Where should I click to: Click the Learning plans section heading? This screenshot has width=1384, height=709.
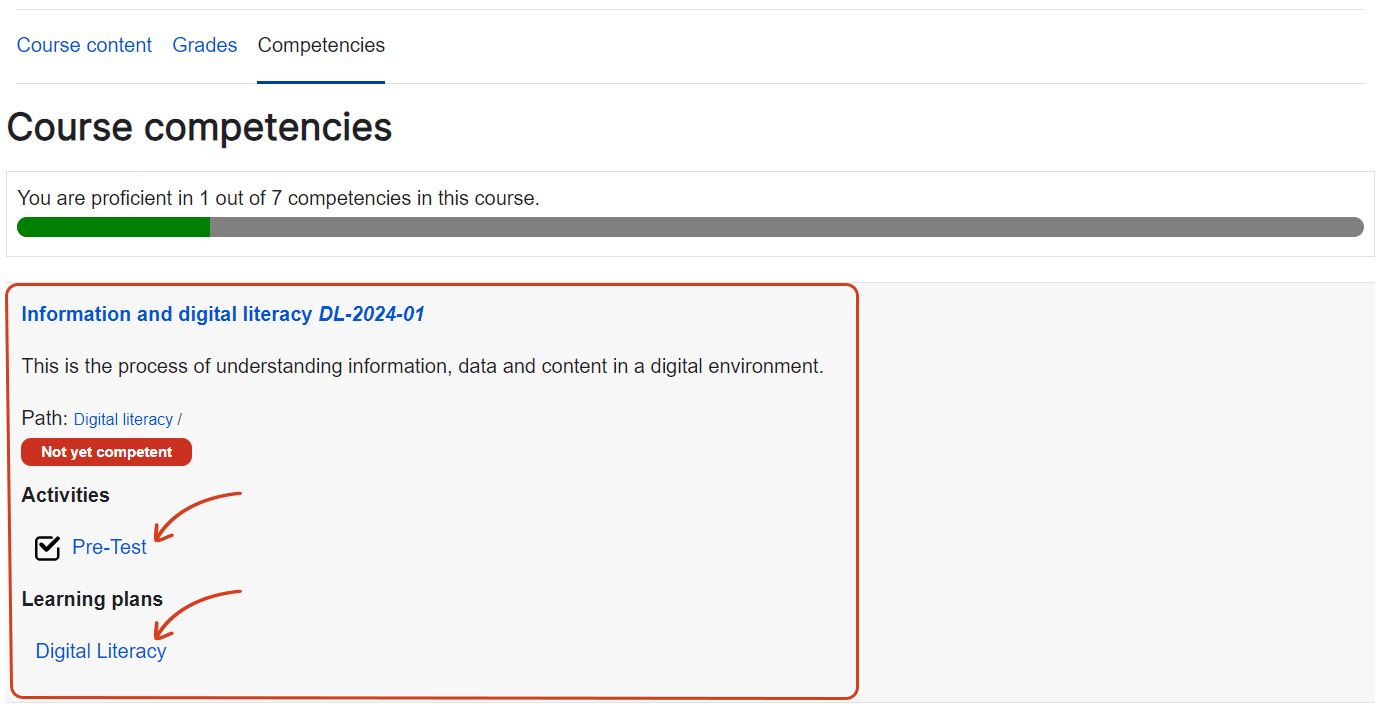click(x=92, y=599)
